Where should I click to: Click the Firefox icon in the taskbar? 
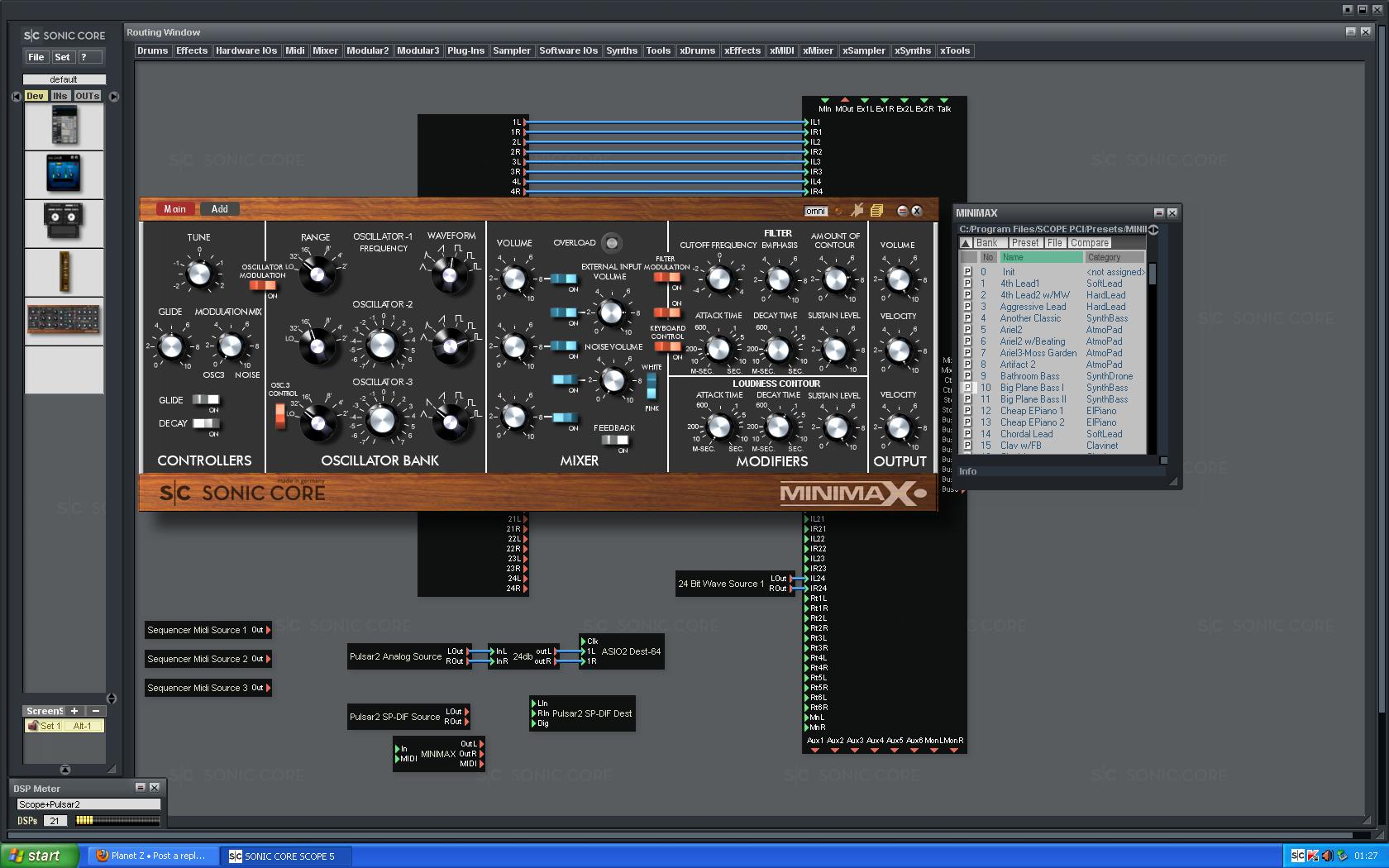[103, 856]
